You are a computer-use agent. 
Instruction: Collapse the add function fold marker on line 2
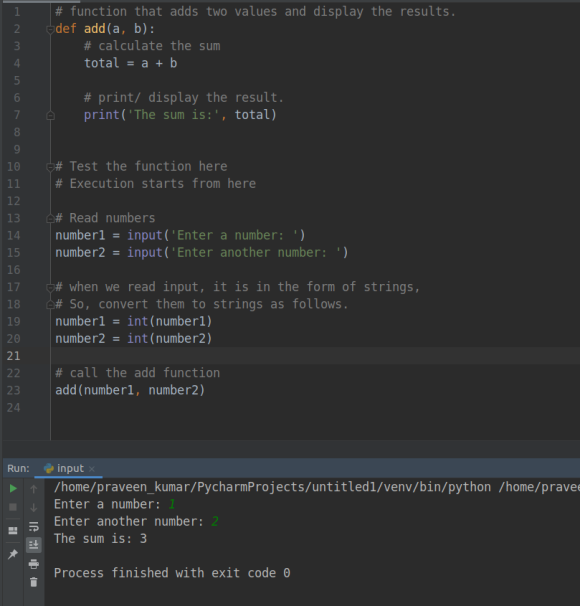[x=50, y=29]
